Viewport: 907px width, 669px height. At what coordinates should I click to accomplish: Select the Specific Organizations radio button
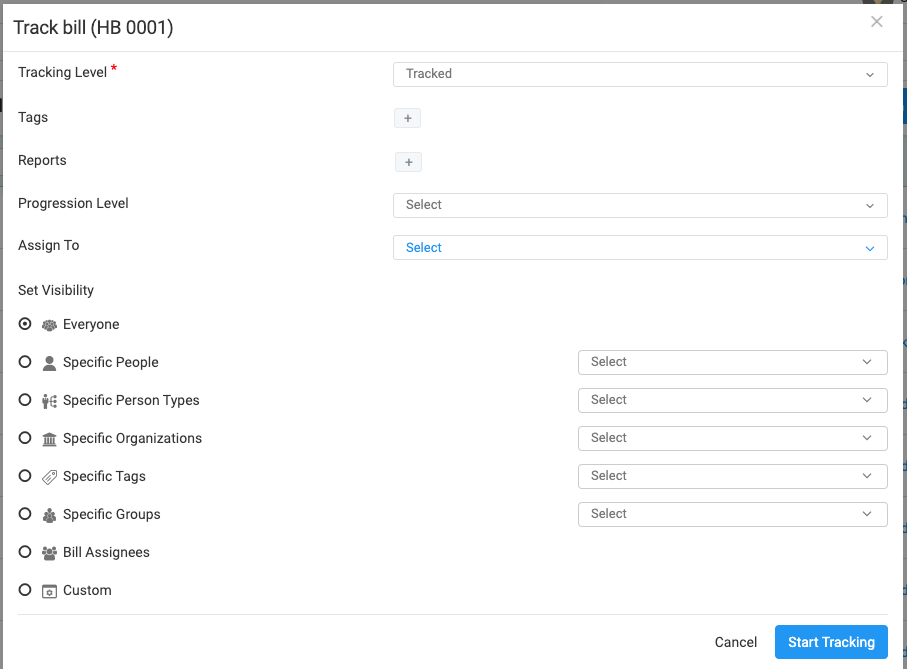(x=25, y=438)
